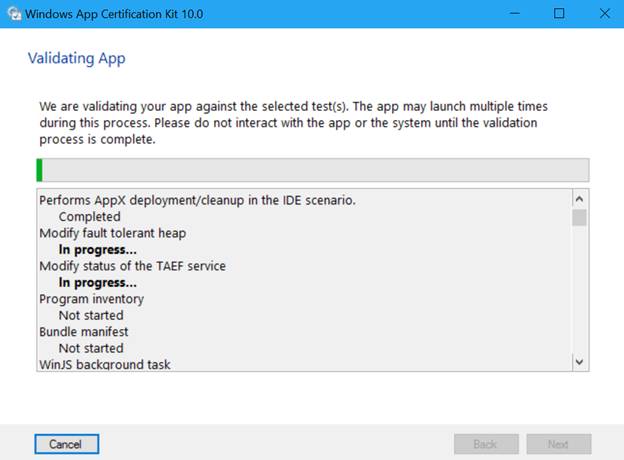Click 'Not started' under Program inventory
This screenshot has width=624, height=460.
91,315
